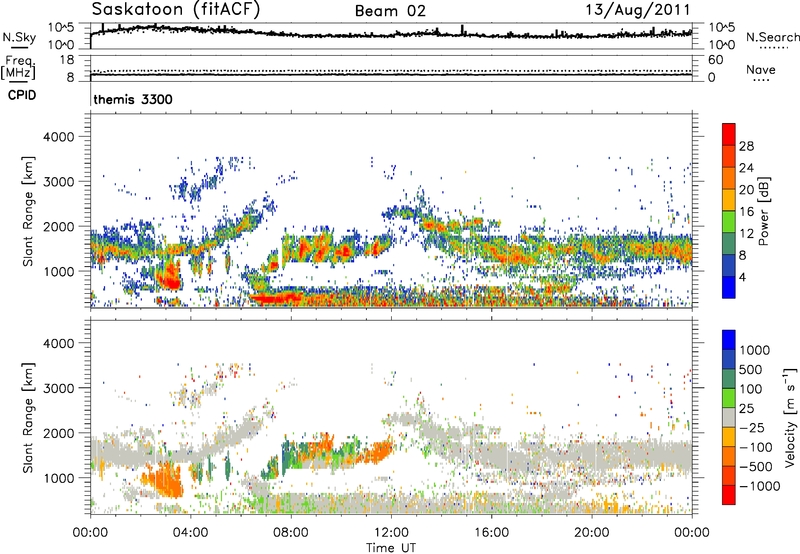Click the '08:00' time tick label
800x554 pixels.
point(291,533)
